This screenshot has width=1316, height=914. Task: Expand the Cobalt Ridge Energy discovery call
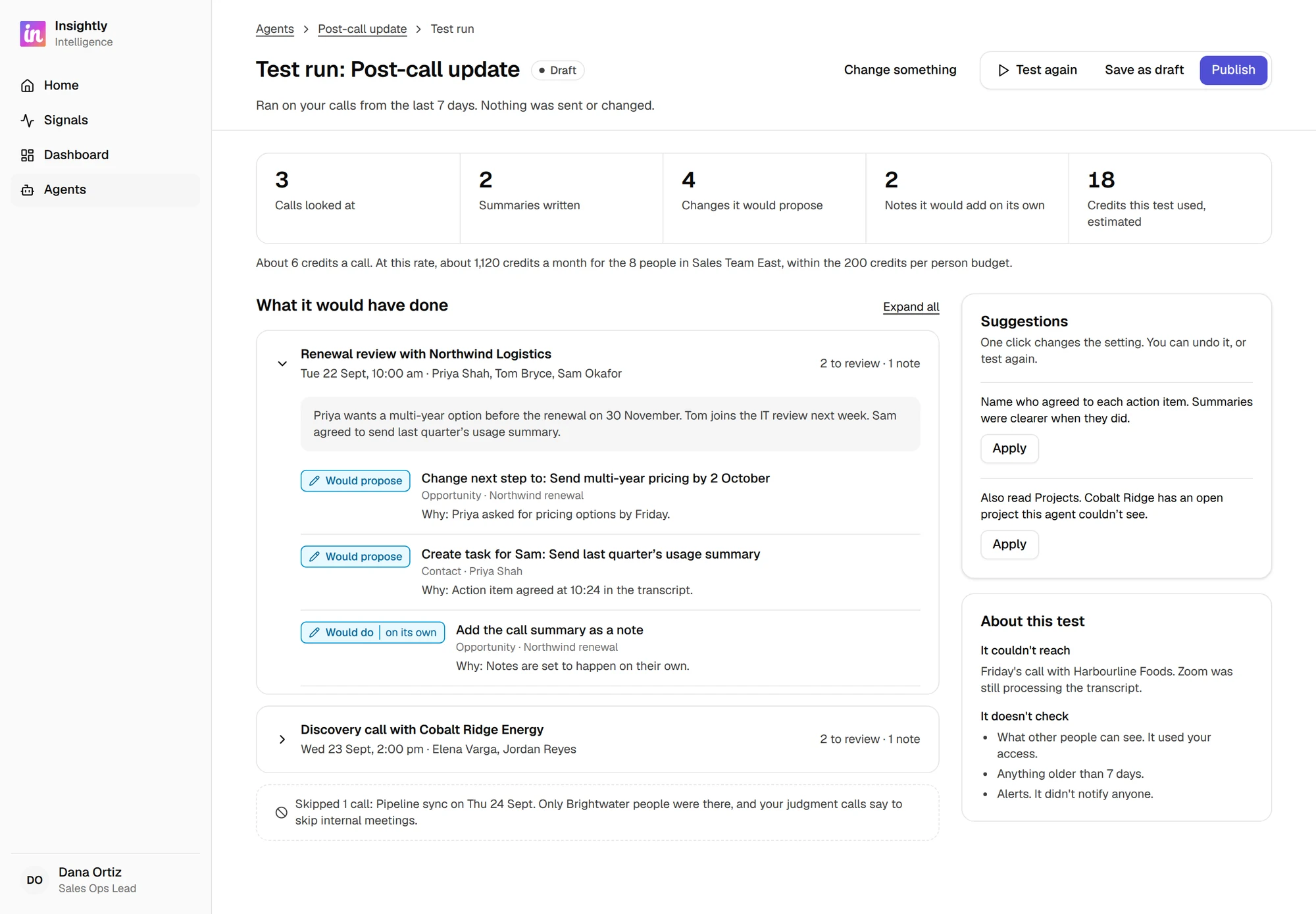[x=282, y=740]
